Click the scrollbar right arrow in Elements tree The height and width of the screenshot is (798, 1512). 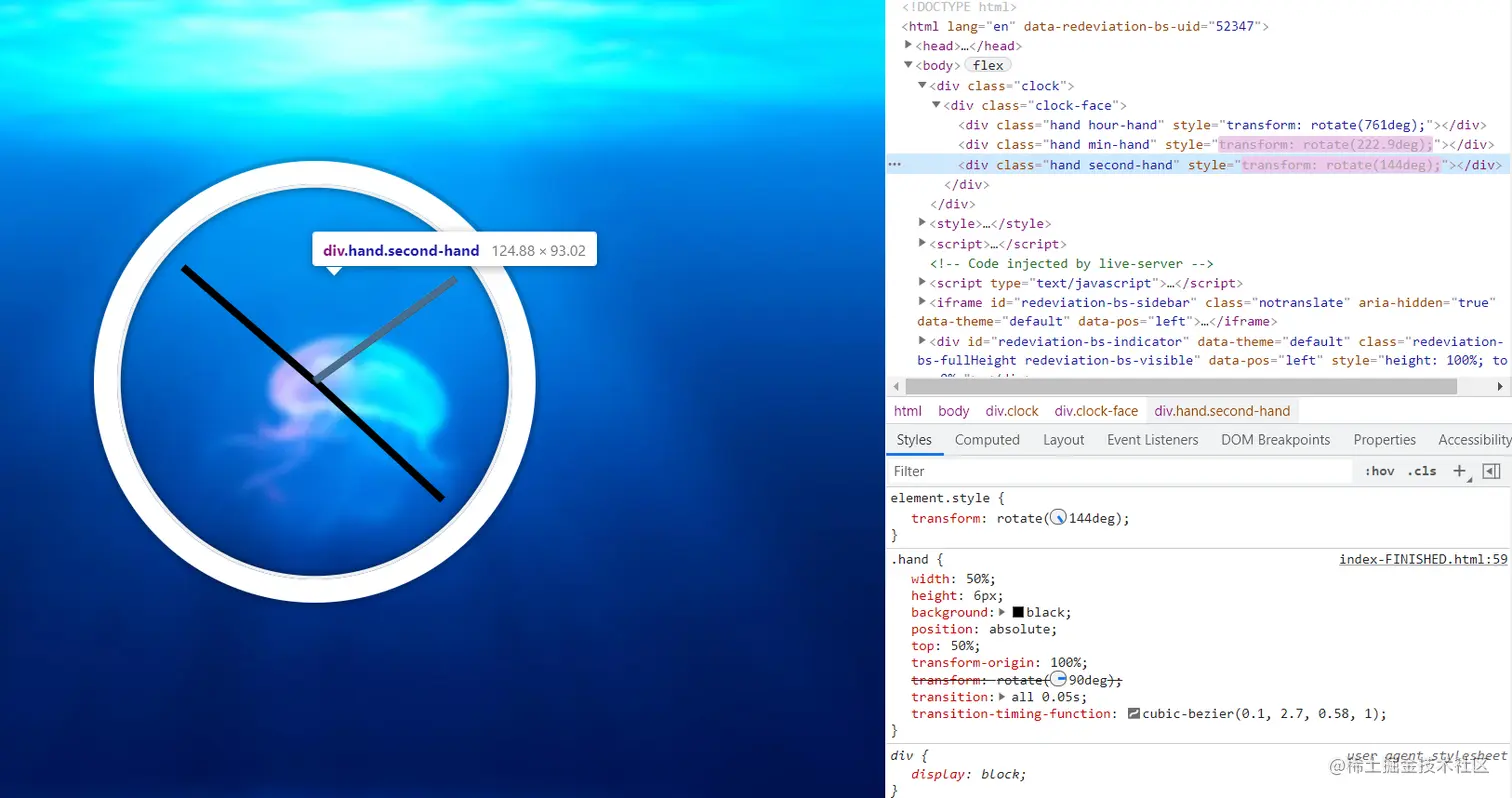point(1500,386)
